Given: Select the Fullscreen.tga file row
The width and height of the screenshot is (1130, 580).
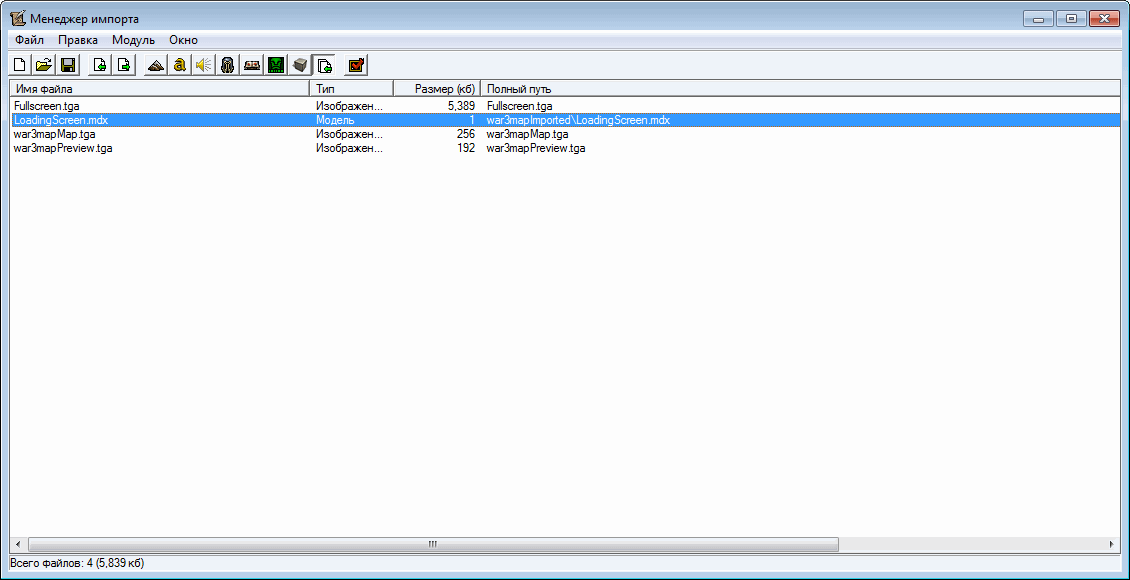Looking at the screenshot, I should (565, 106).
